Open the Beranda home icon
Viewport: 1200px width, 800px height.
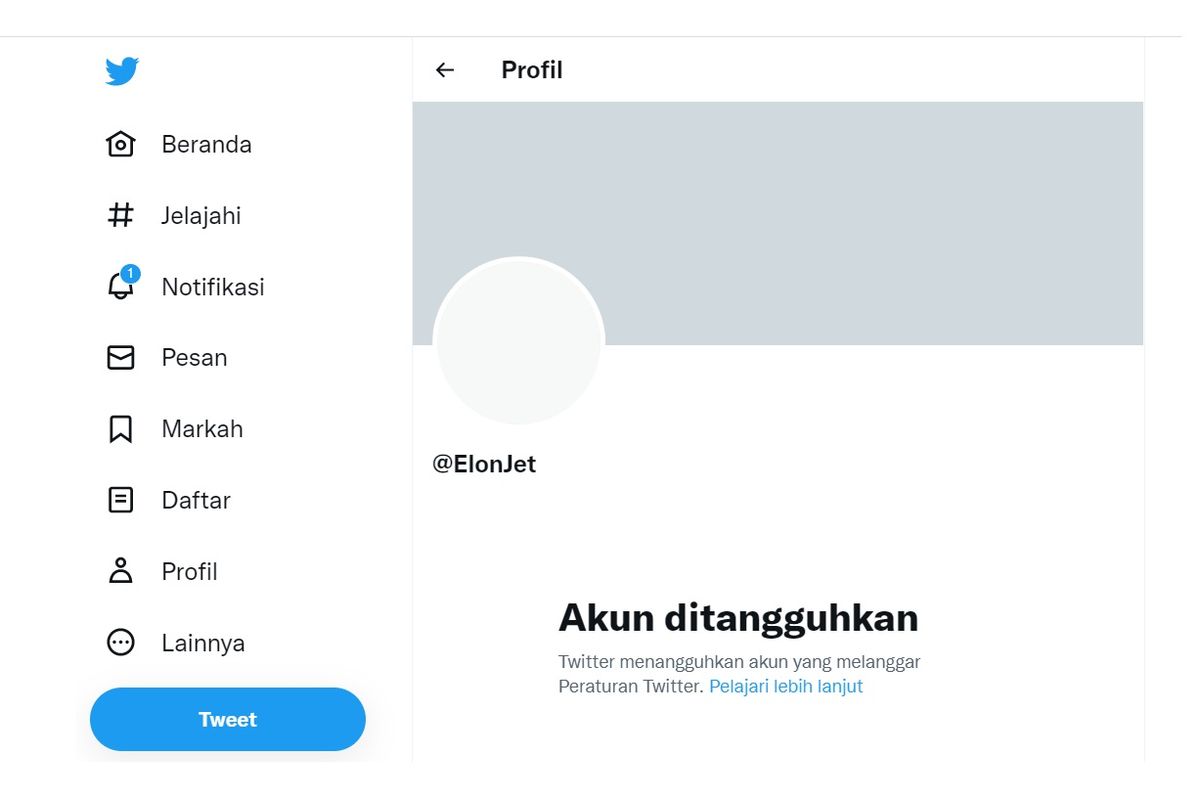click(120, 144)
